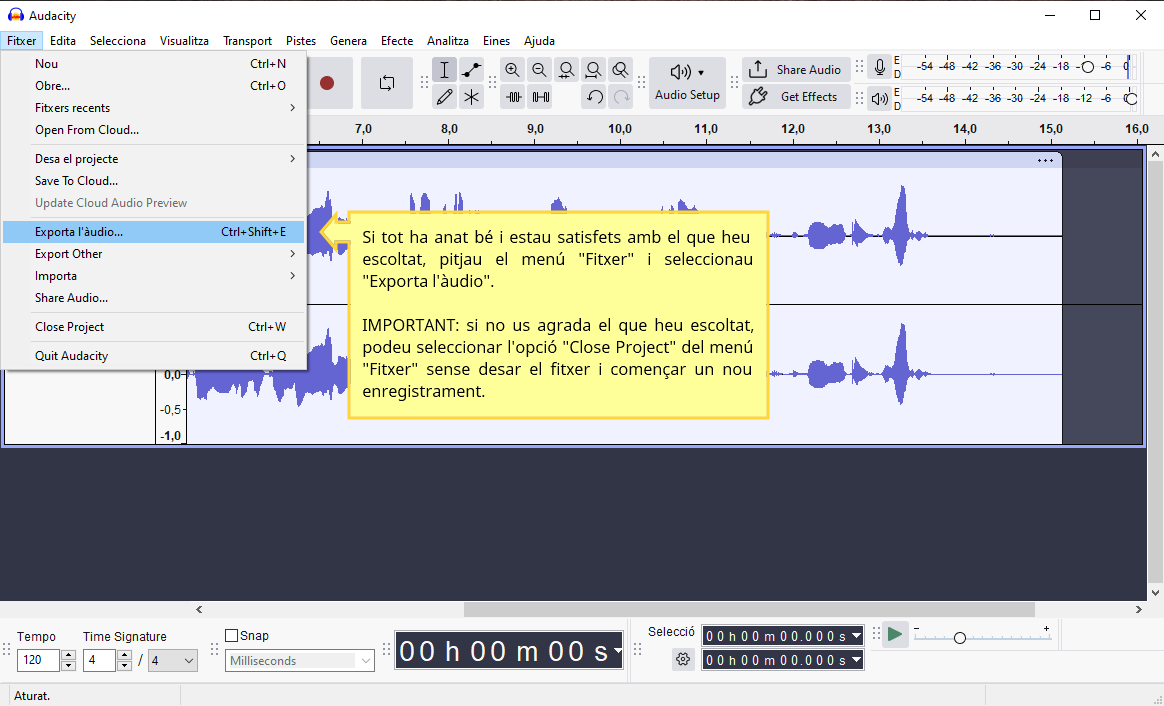Select the Selection (I-beam) tool
Viewport: 1164px width, 706px height.
pyautogui.click(x=444, y=70)
